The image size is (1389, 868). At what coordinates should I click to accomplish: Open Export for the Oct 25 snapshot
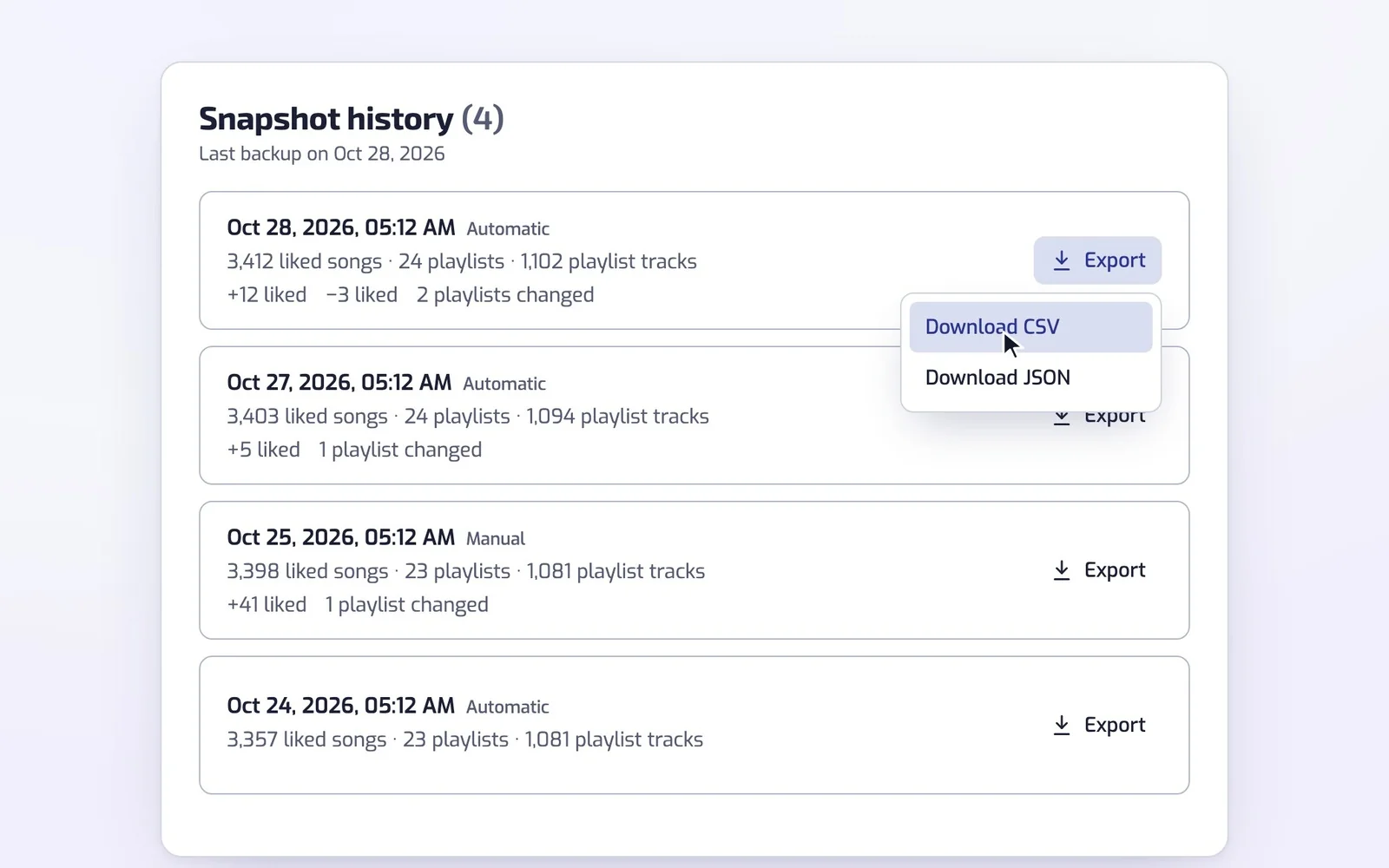1097,570
